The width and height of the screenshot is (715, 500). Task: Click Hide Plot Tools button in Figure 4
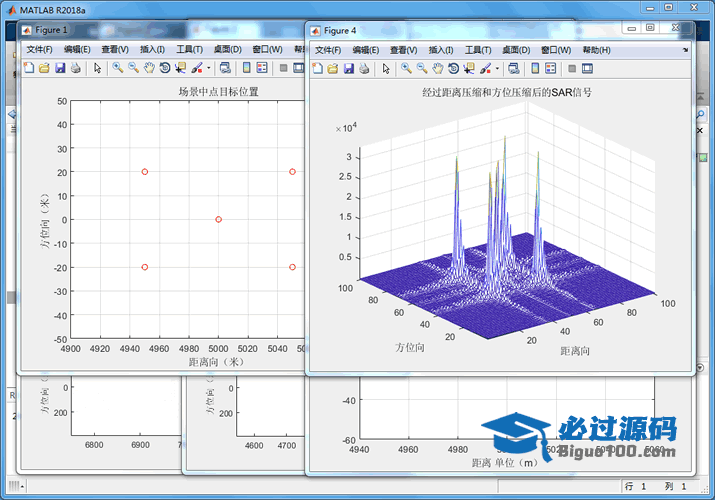point(572,69)
